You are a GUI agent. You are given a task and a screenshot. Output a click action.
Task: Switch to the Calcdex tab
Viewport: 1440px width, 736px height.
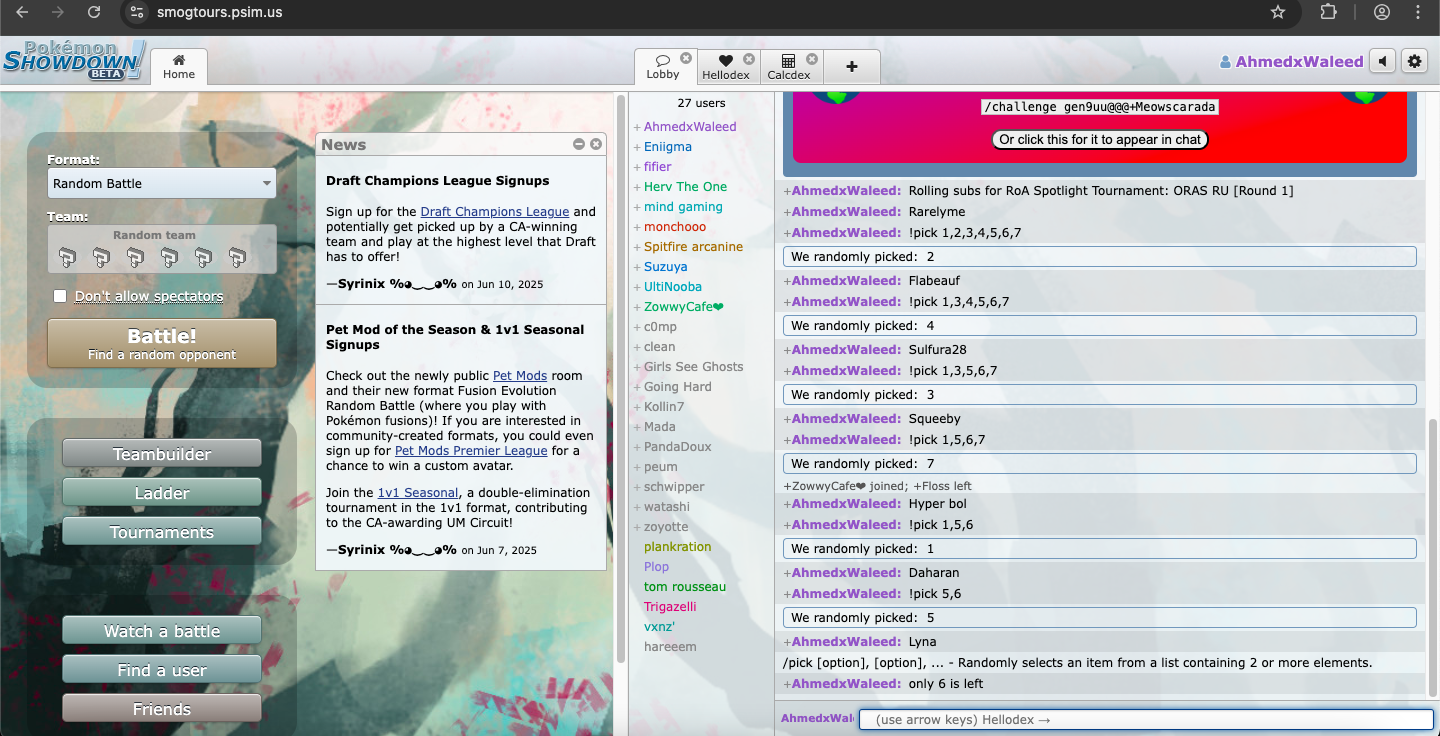click(x=789, y=66)
